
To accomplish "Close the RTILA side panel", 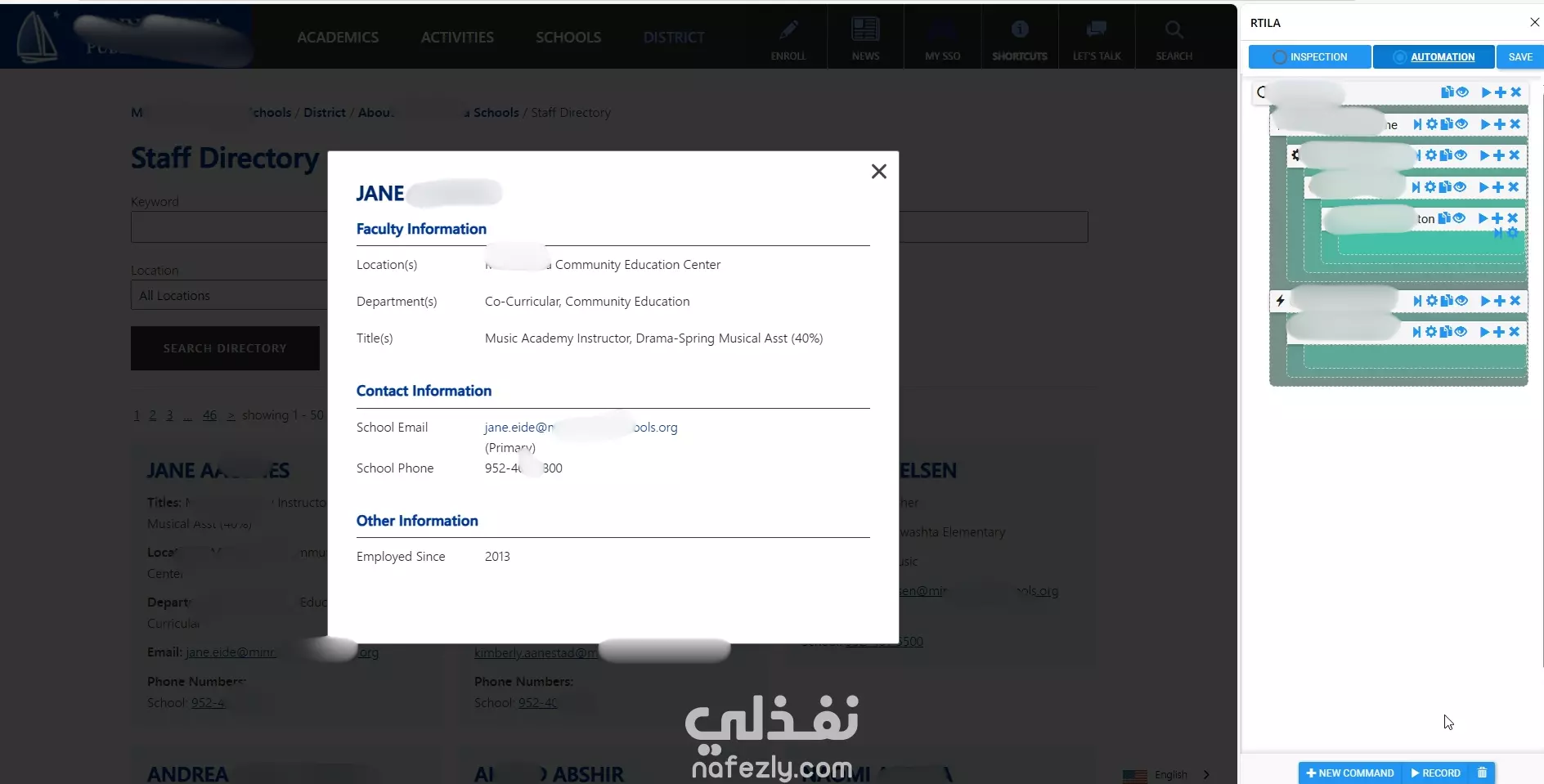I will pyautogui.click(x=1534, y=22).
